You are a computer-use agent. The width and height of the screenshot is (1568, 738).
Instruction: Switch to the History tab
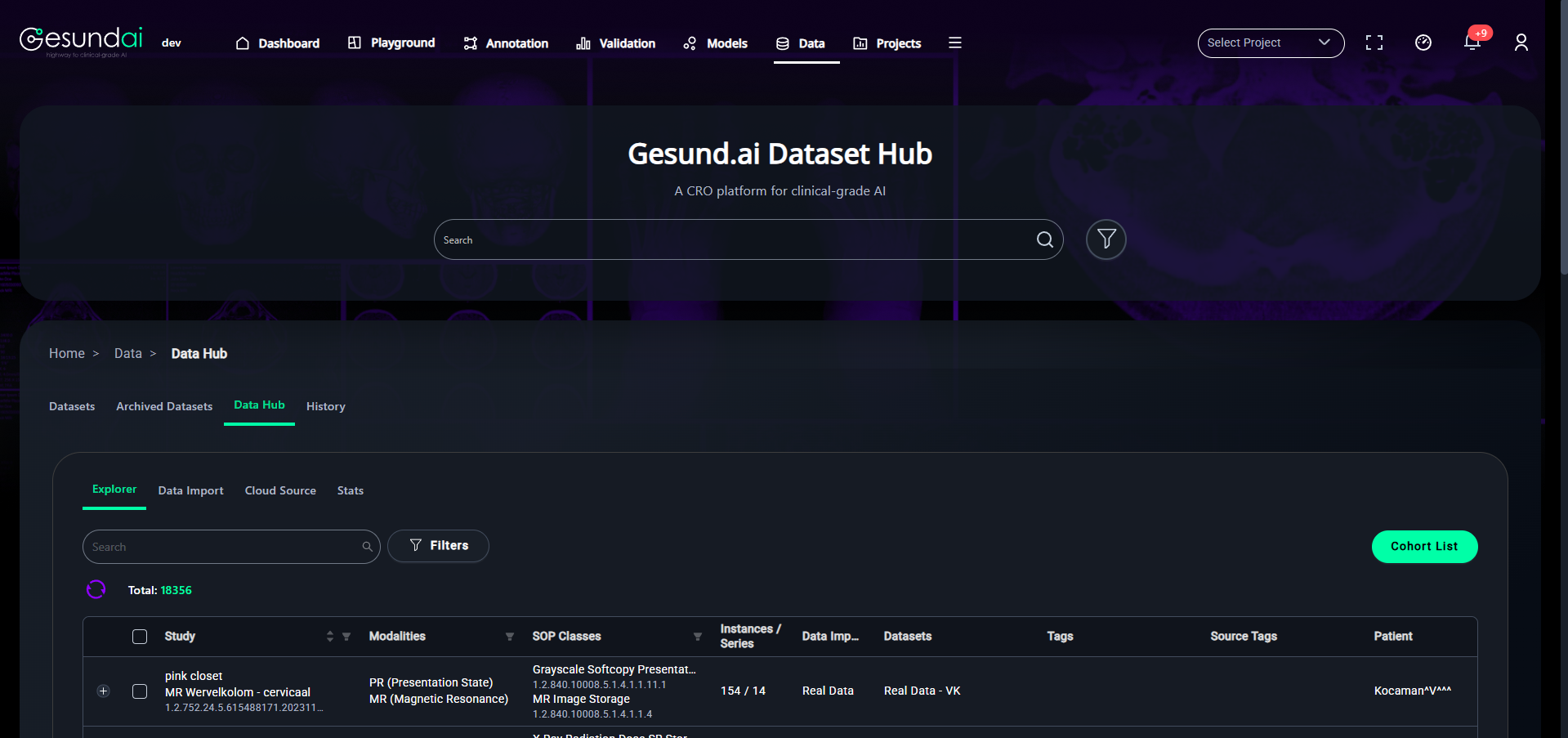[x=326, y=406]
